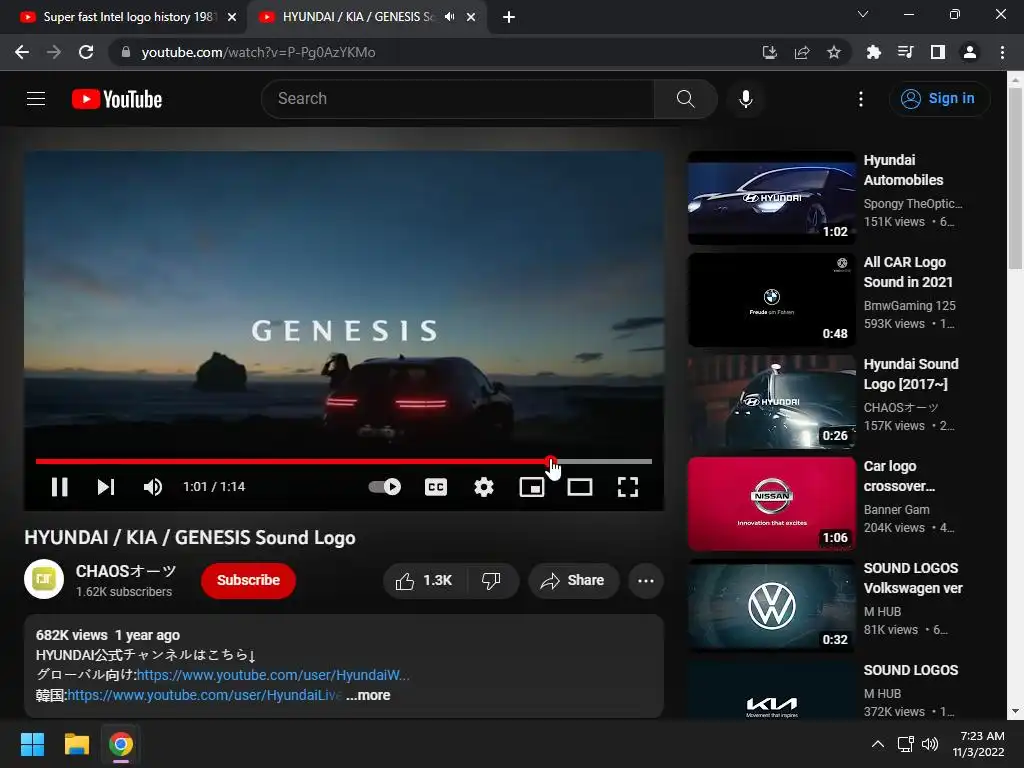View site information lock icon
The height and width of the screenshot is (768, 1024).
tap(126, 52)
